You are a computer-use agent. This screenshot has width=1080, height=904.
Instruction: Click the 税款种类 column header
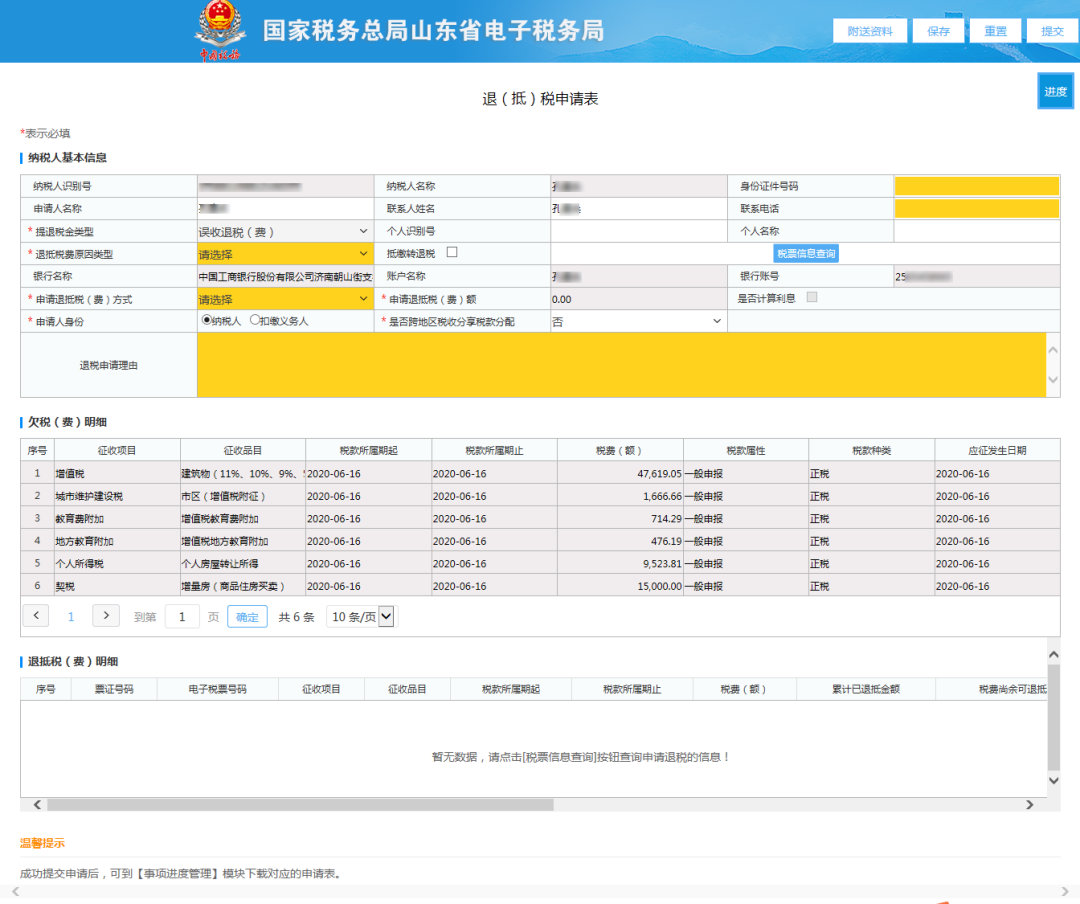click(x=872, y=451)
